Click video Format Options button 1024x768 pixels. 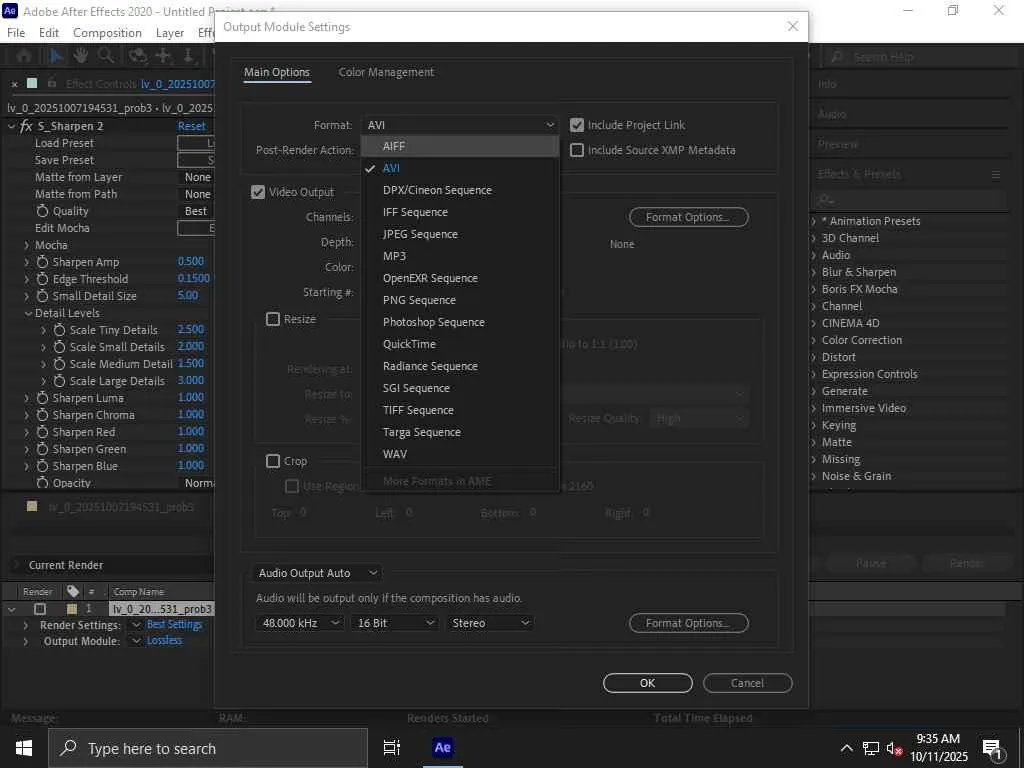click(x=688, y=217)
